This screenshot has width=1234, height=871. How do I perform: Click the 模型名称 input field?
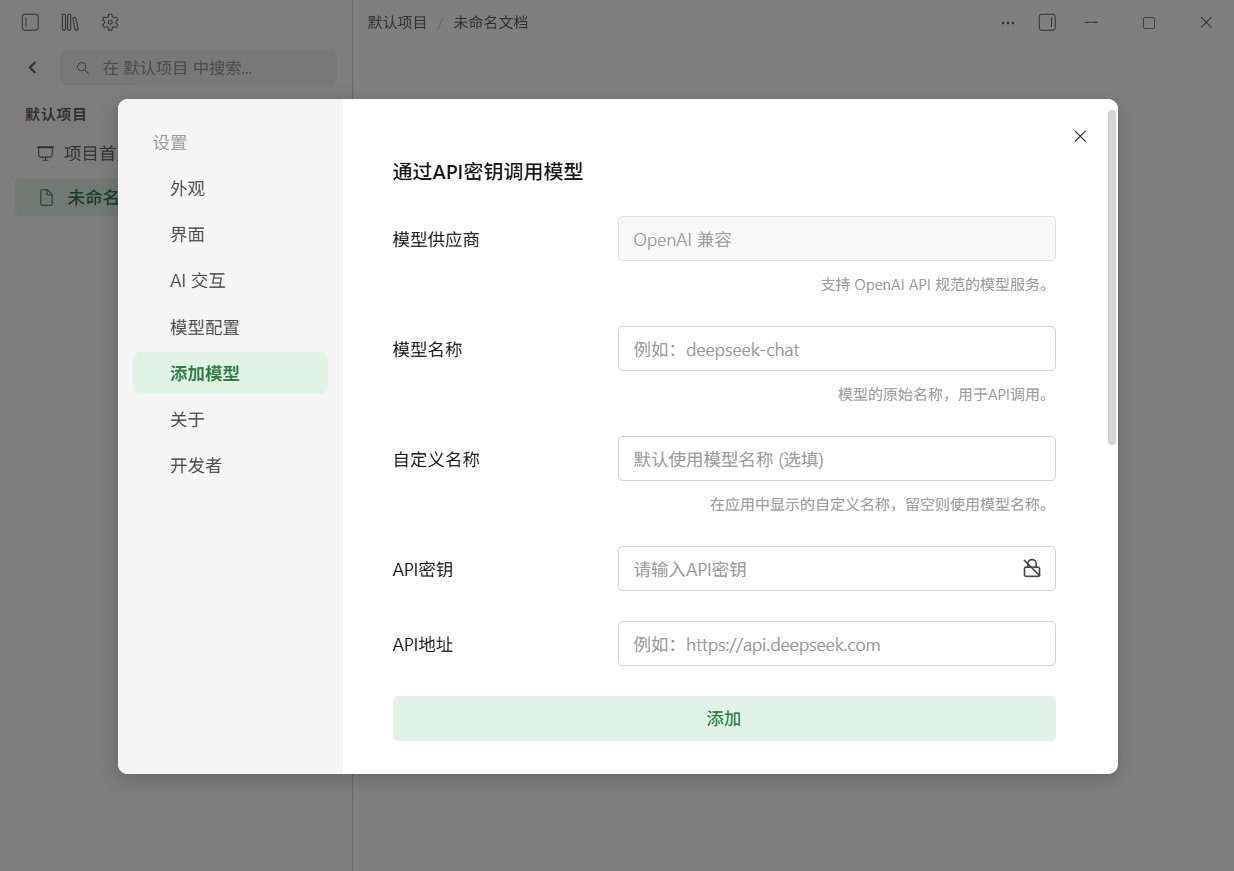(x=836, y=348)
